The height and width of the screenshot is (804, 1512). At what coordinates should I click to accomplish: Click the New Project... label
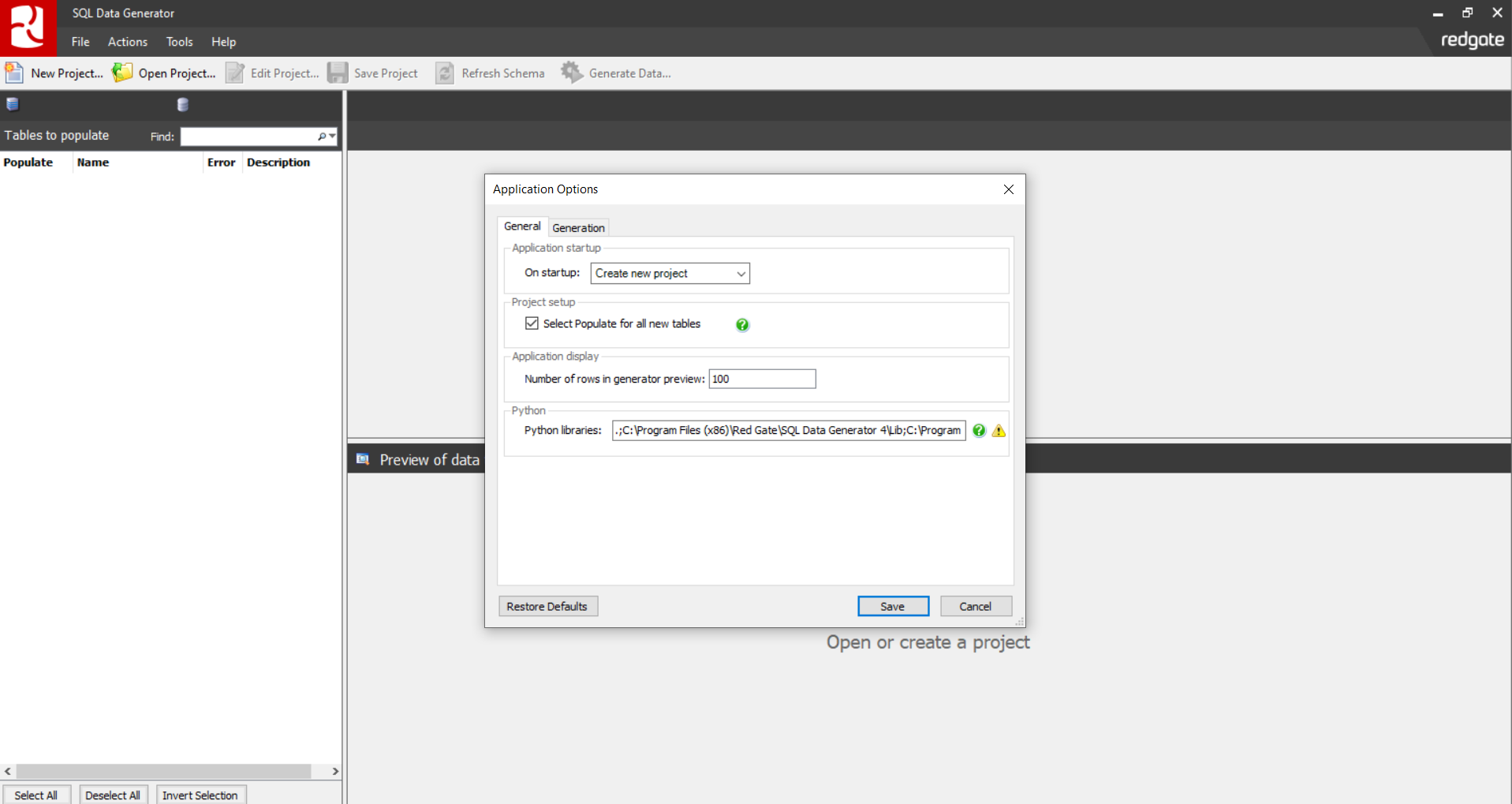click(x=67, y=73)
